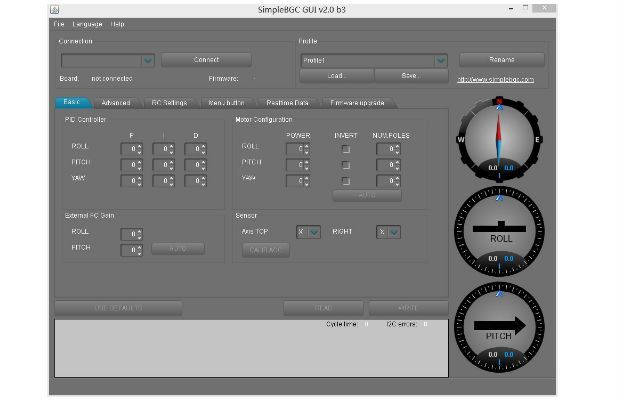Switch to the Realtime Data tab
The image size is (620, 400).
(287, 103)
